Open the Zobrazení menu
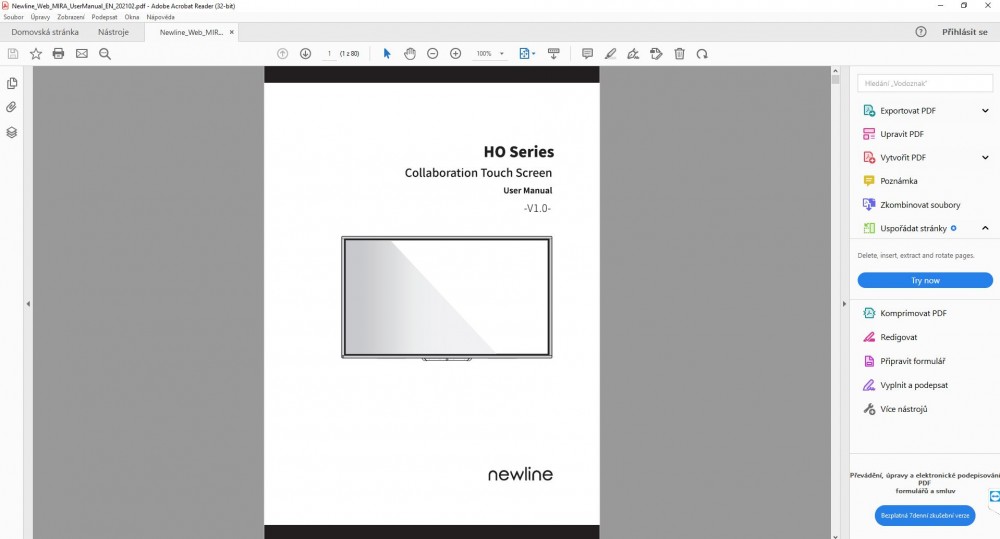 pyautogui.click(x=71, y=17)
